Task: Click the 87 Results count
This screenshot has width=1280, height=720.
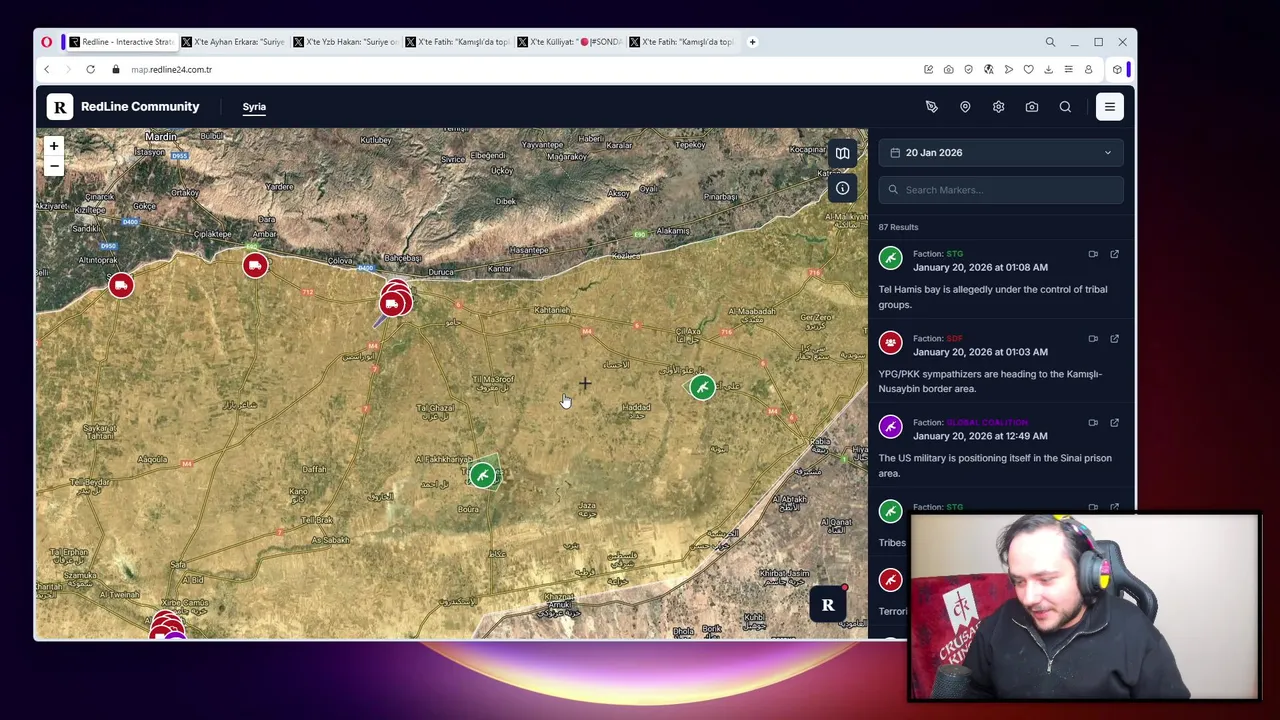Action: tap(898, 227)
